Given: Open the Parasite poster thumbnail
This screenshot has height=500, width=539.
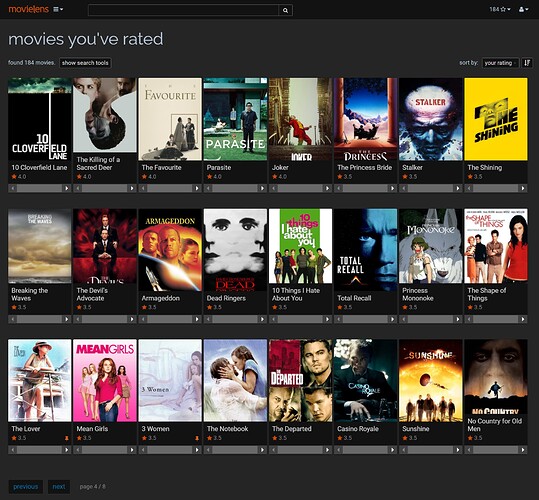Looking at the screenshot, I should pyautogui.click(x=235, y=119).
